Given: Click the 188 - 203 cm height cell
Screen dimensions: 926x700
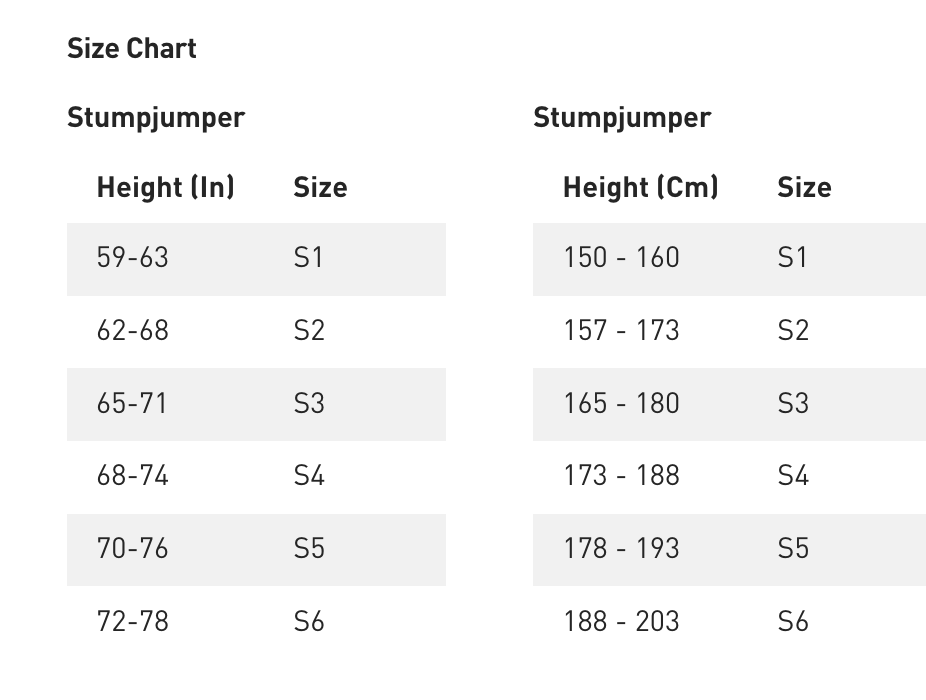Looking at the screenshot, I should tap(621, 622).
